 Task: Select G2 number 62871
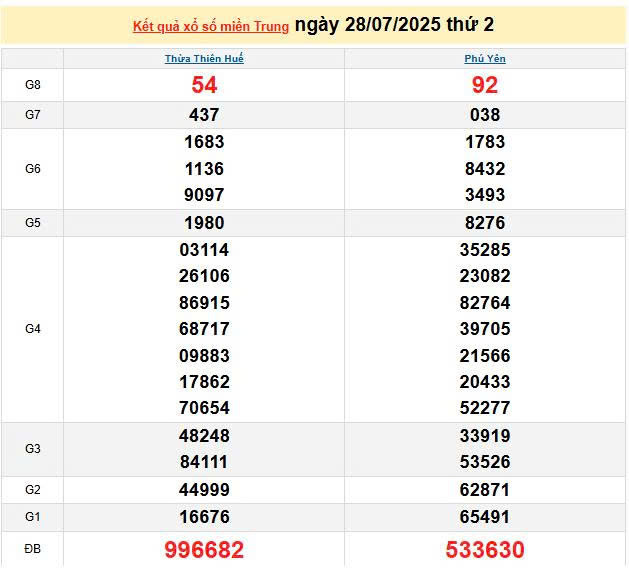485,490
